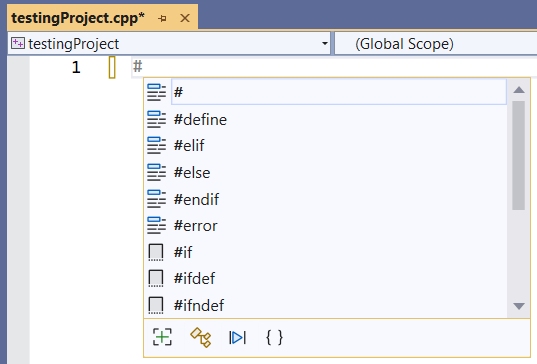Viewport: 537px width, 364px height.
Task: Close the testingProject.cpp tab
Action: click(185, 18)
